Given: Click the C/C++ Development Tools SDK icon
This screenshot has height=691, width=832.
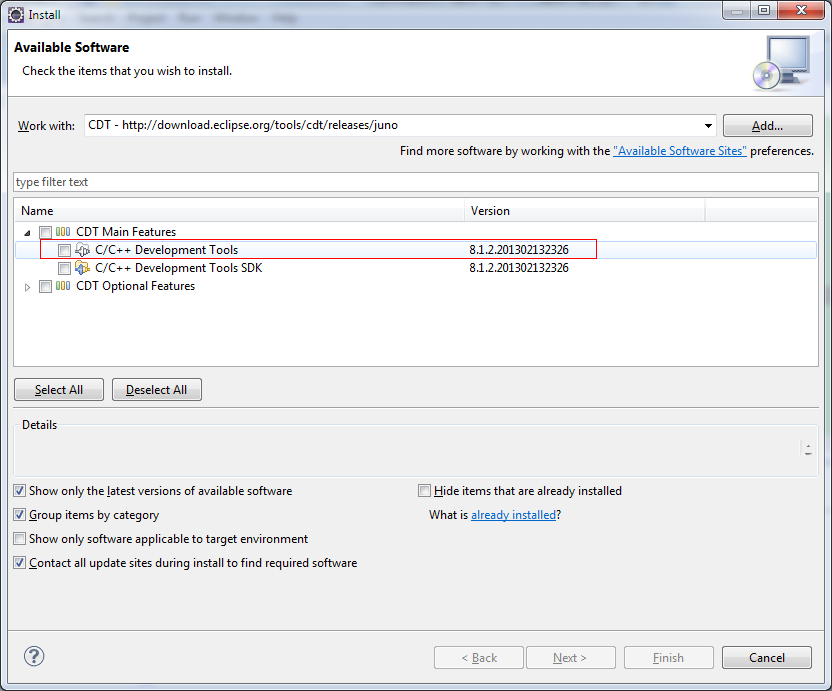Looking at the screenshot, I should 83,268.
